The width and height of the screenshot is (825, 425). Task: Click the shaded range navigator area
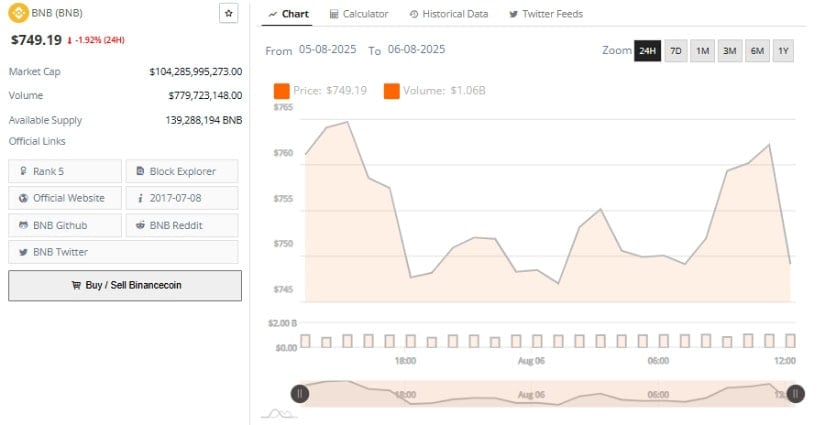point(548,393)
